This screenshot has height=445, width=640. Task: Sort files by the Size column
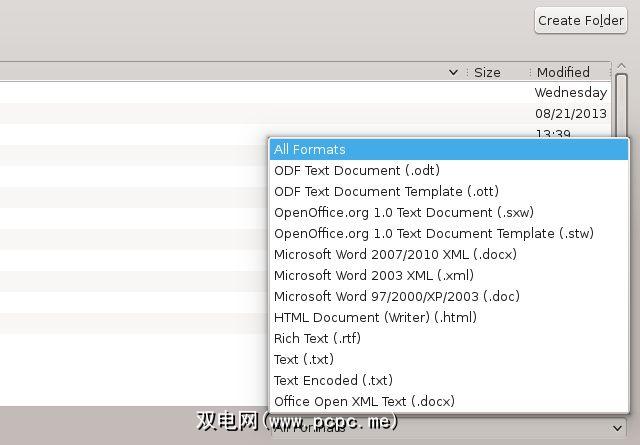[x=498, y=72]
